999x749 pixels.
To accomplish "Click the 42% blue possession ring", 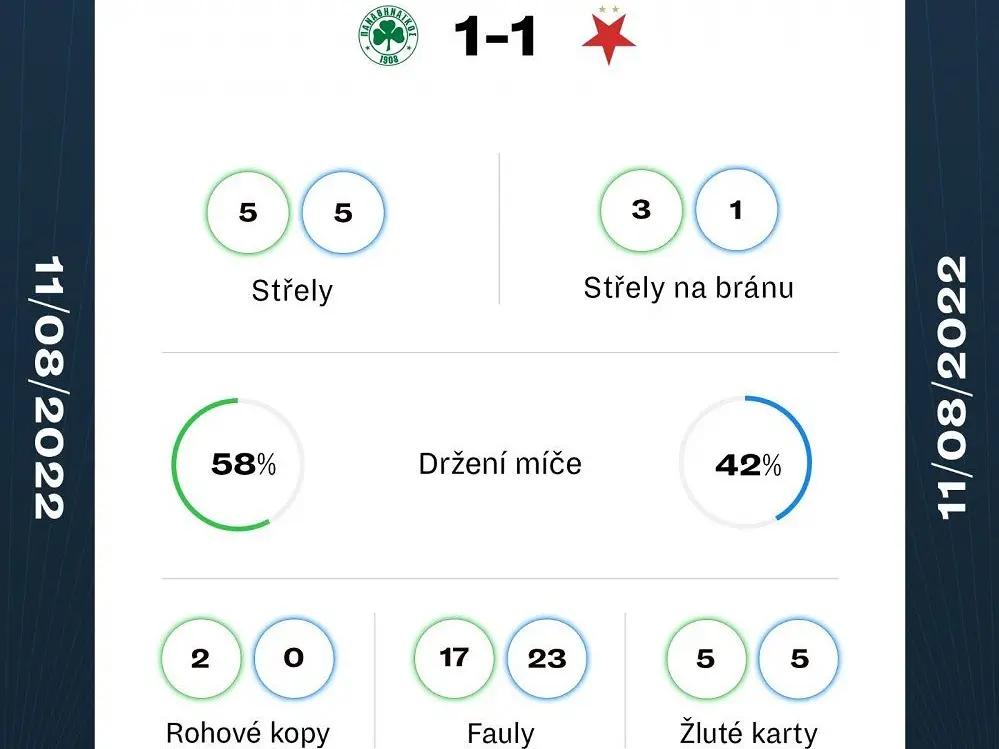I will pos(745,463).
